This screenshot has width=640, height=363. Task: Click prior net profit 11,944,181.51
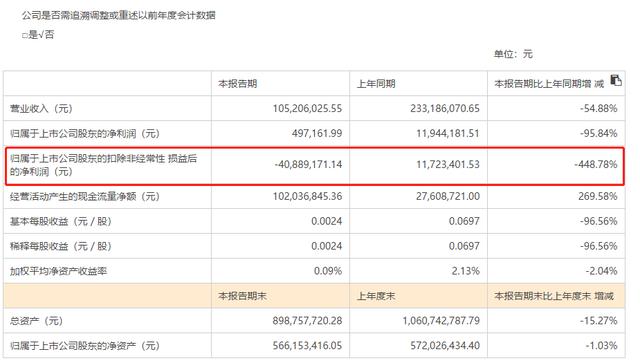coord(448,134)
